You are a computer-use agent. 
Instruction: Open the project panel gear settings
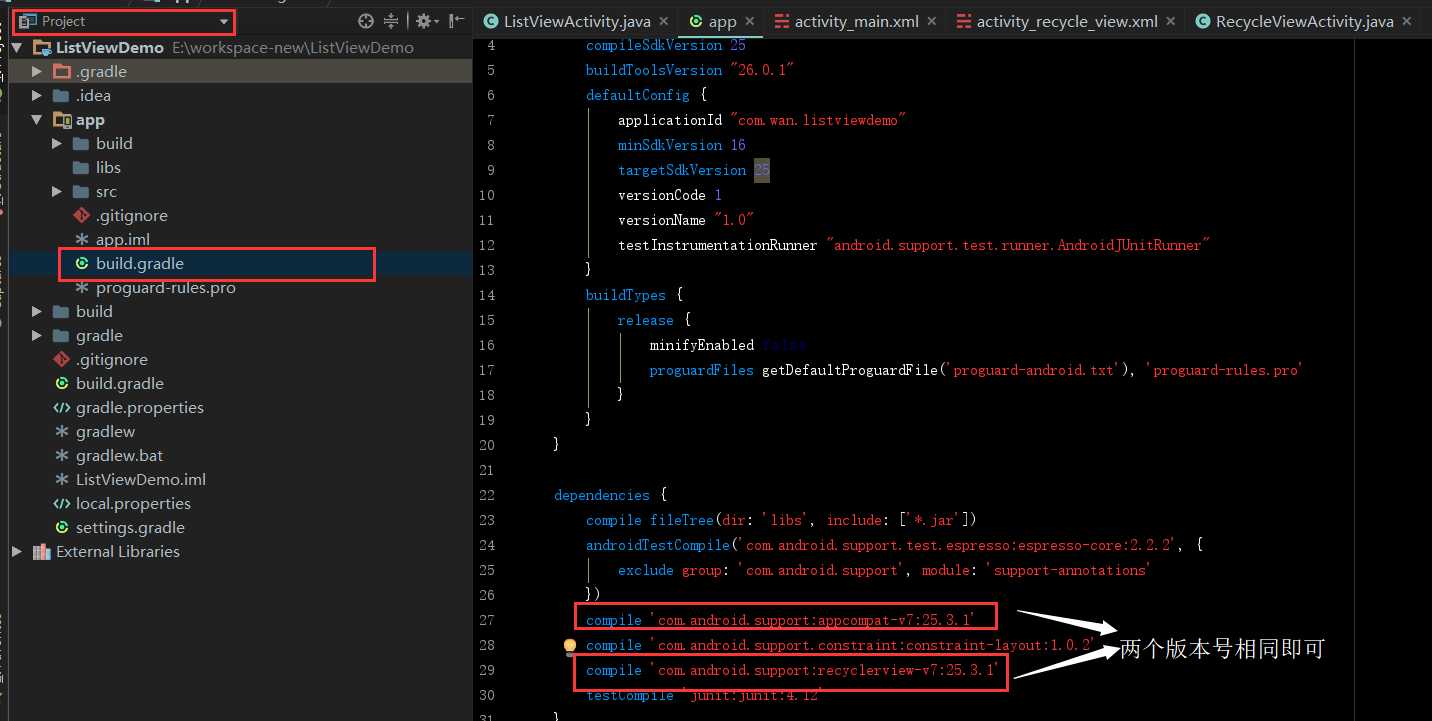click(427, 21)
